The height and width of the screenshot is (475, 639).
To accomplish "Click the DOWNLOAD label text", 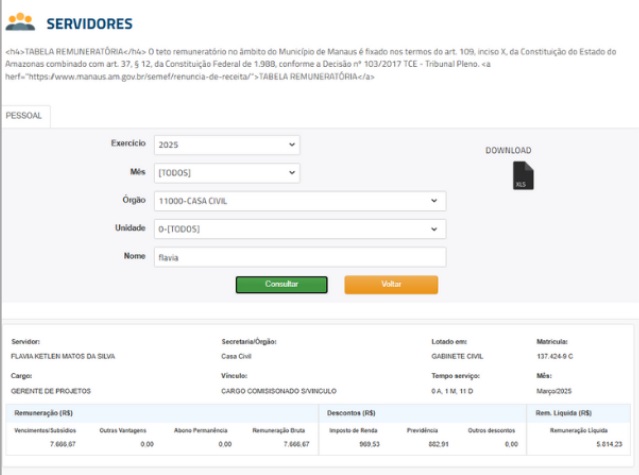I will click(508, 151).
